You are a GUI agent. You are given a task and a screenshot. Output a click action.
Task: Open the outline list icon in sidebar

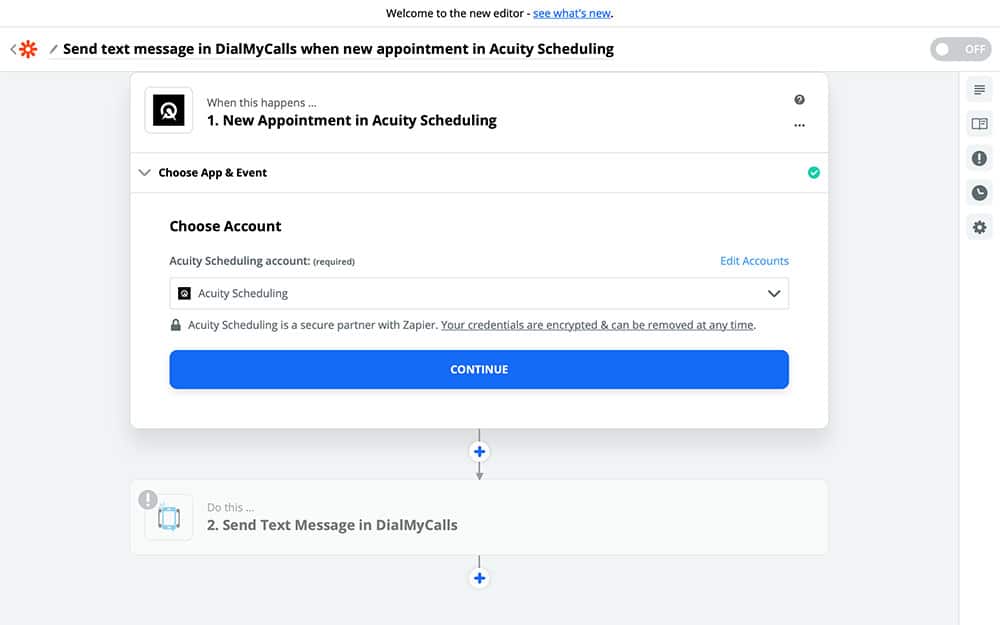coord(979,90)
